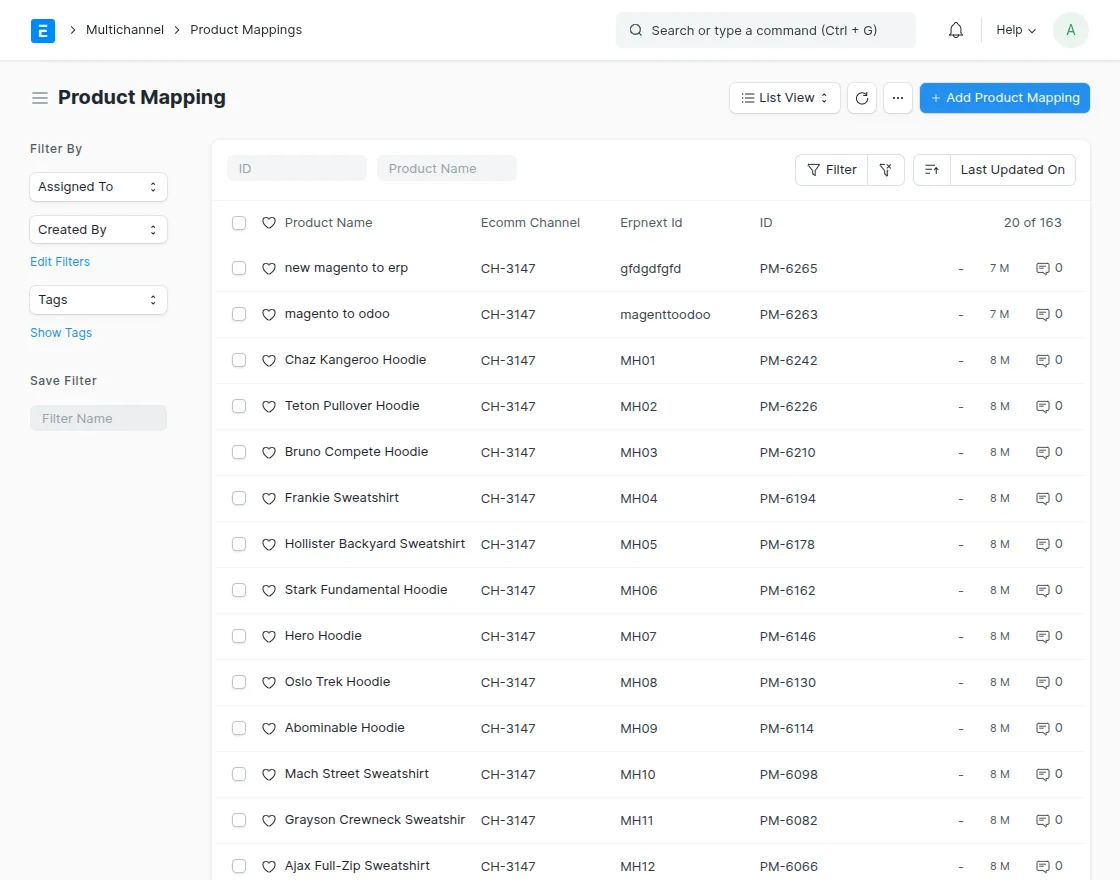Click the refresh list icon
This screenshot has height=880, width=1120.
pos(862,98)
